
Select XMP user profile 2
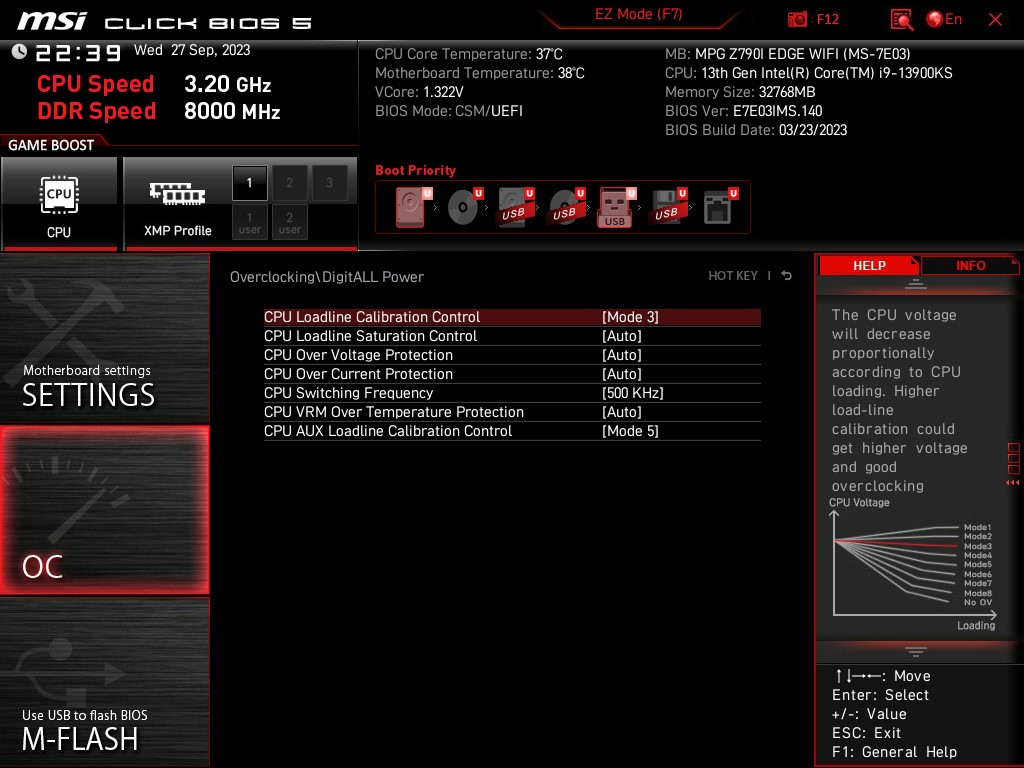click(x=289, y=222)
